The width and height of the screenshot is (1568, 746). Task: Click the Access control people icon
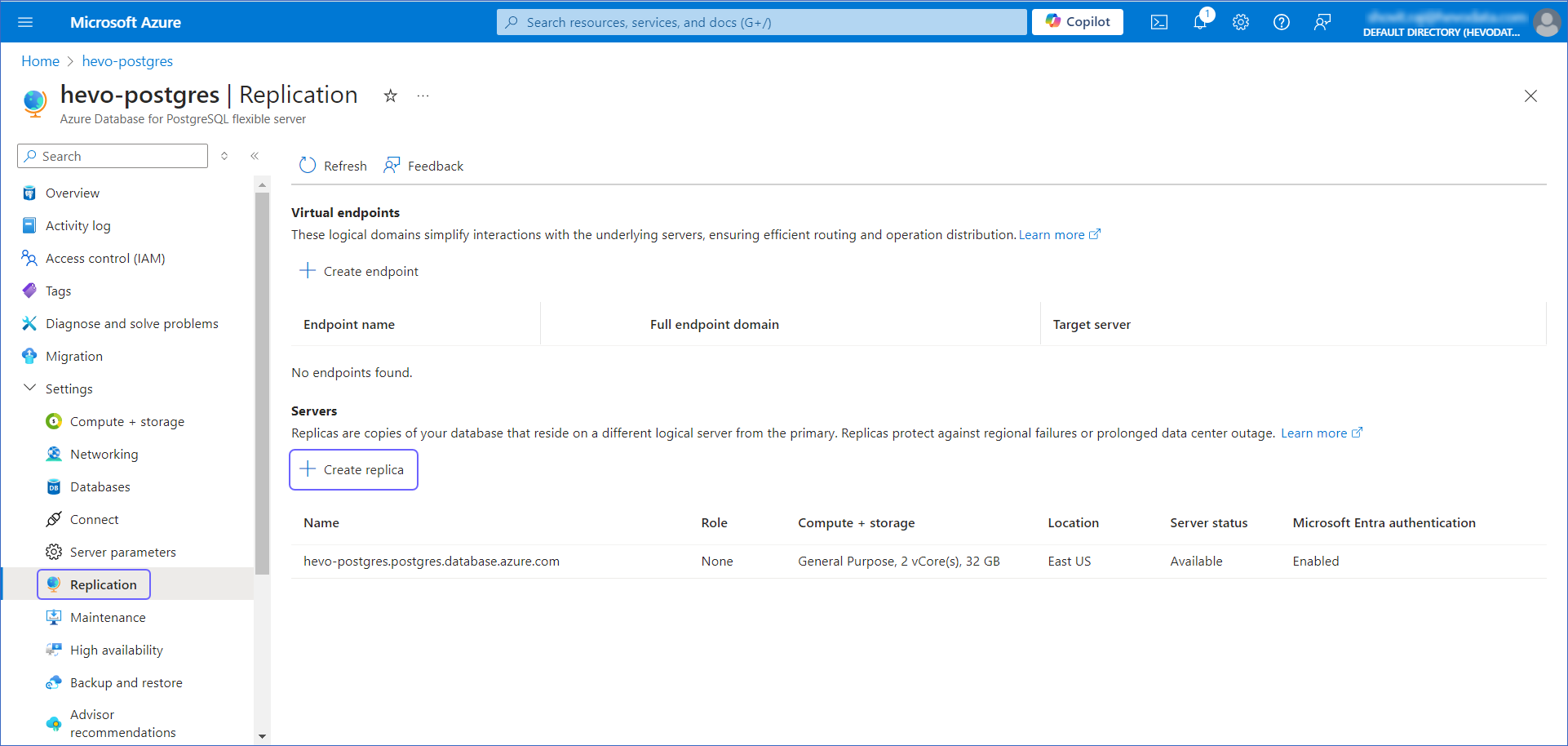tap(29, 258)
